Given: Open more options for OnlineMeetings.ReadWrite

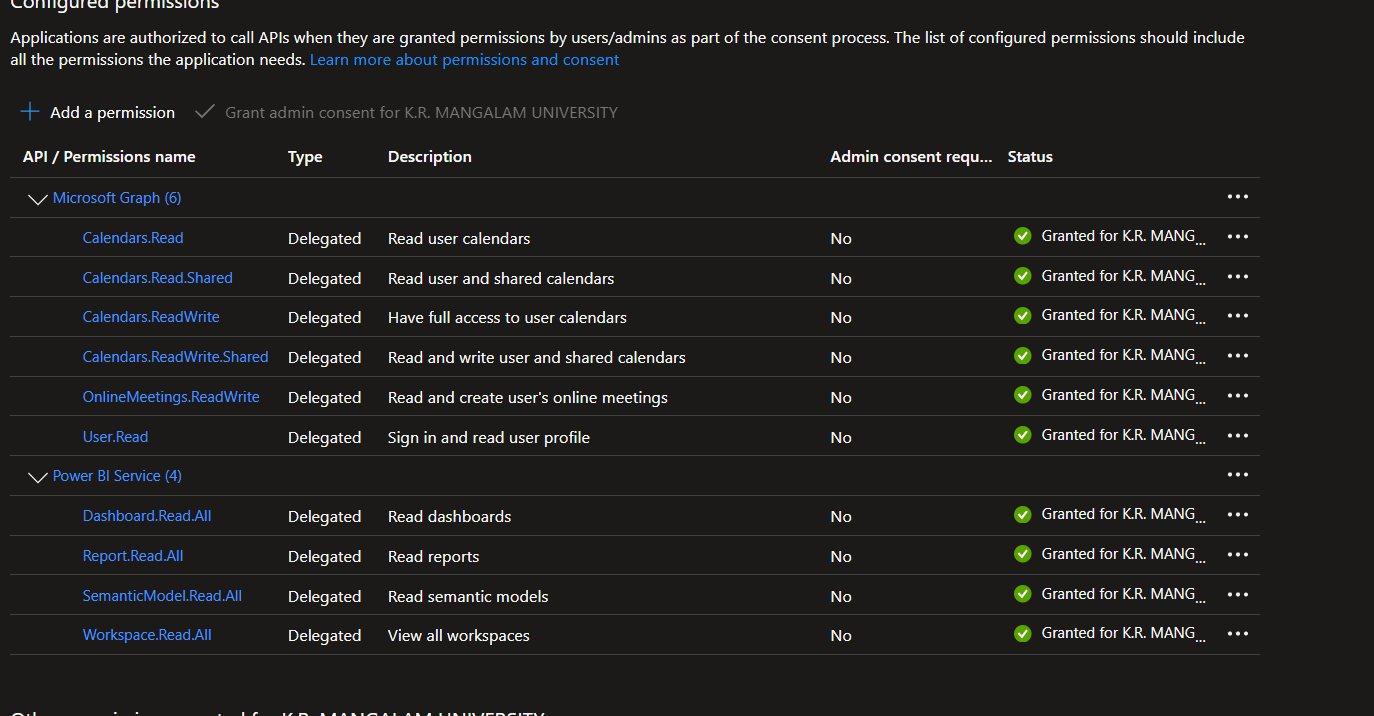Looking at the screenshot, I should 1237,395.
